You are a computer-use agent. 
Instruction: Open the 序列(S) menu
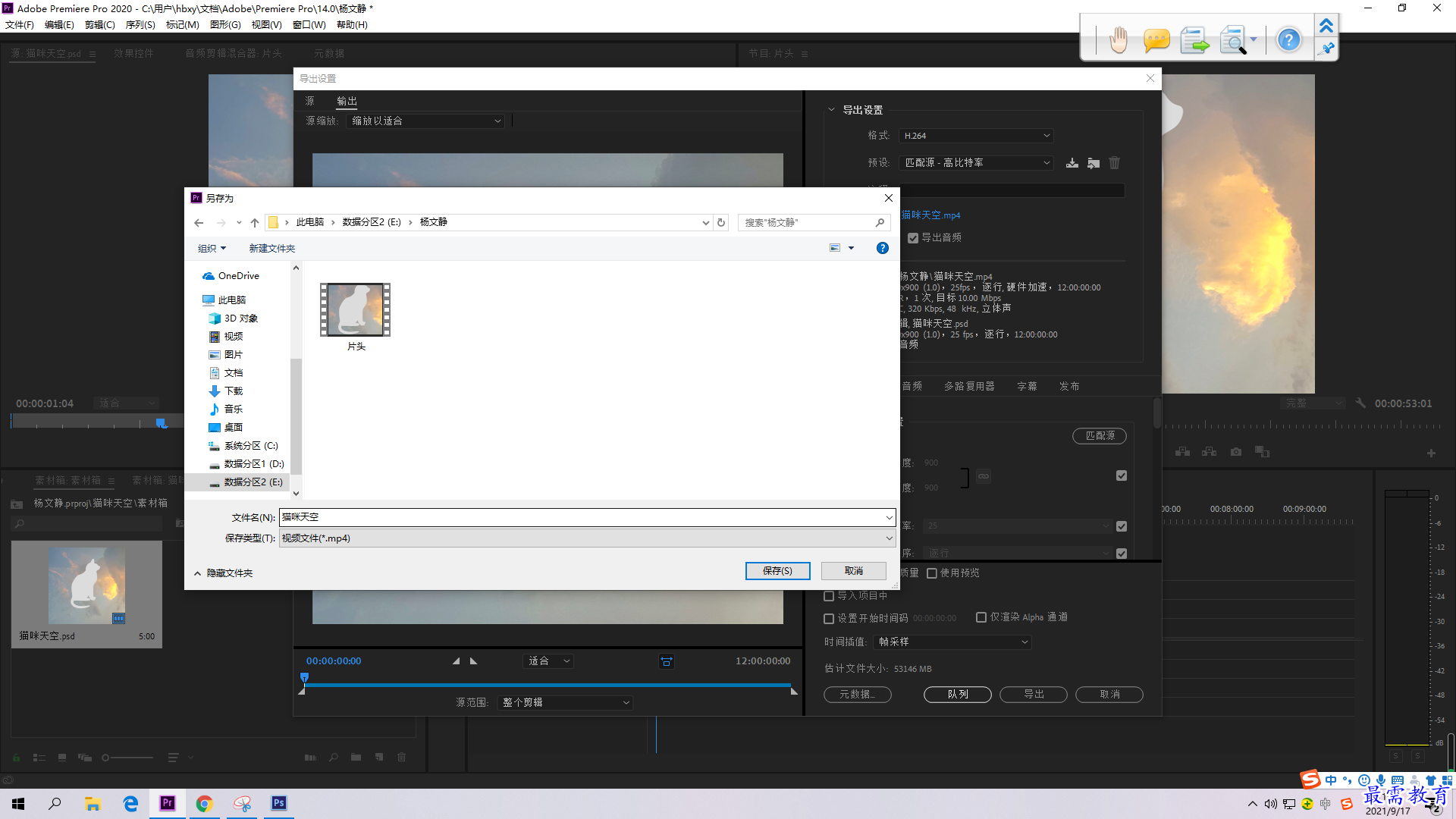(x=140, y=25)
